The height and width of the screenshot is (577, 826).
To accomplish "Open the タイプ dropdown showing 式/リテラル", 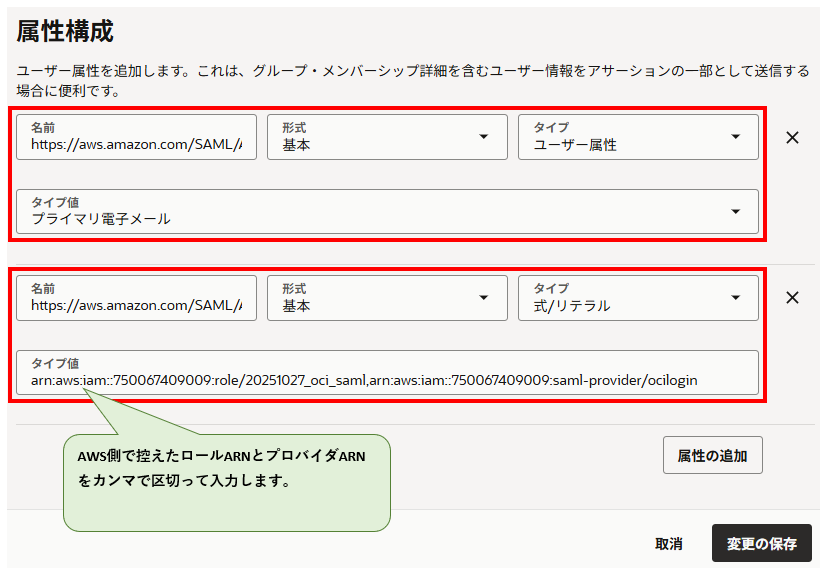I will click(x=637, y=297).
